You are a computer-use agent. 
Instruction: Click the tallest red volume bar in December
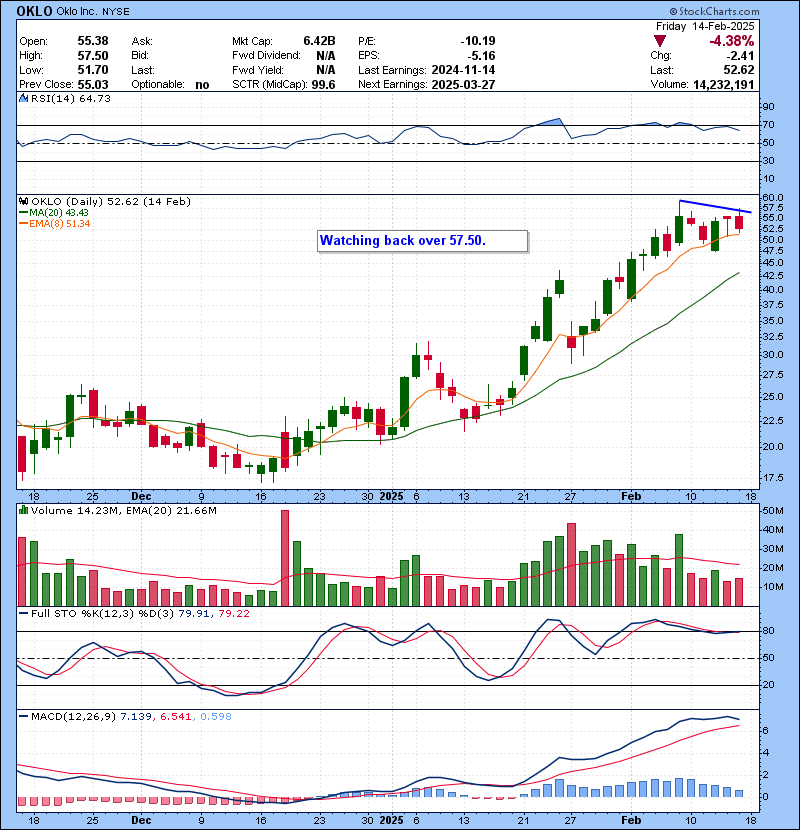pyautogui.click(x=285, y=558)
